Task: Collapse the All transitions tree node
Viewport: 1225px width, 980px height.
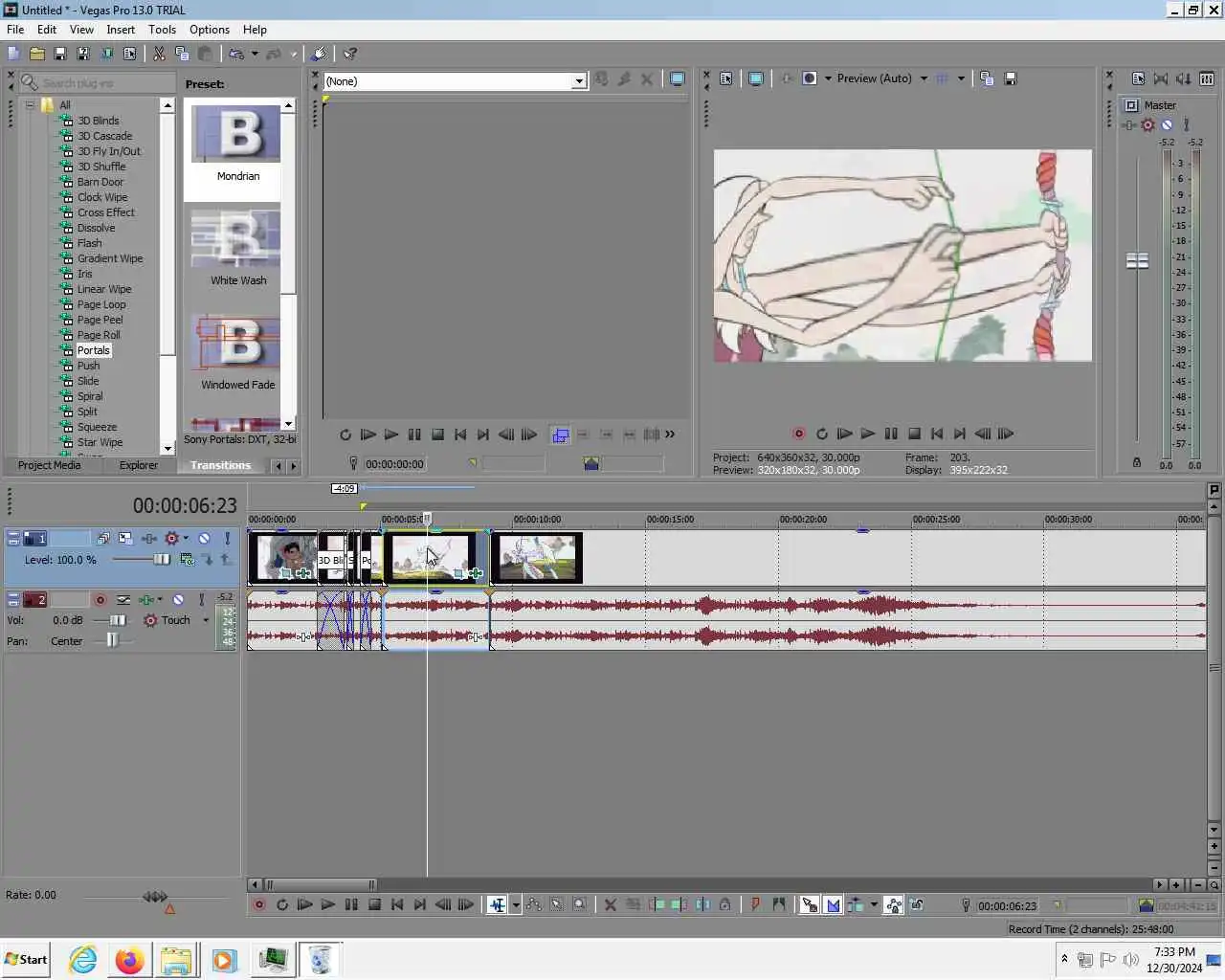Action: [x=30, y=105]
